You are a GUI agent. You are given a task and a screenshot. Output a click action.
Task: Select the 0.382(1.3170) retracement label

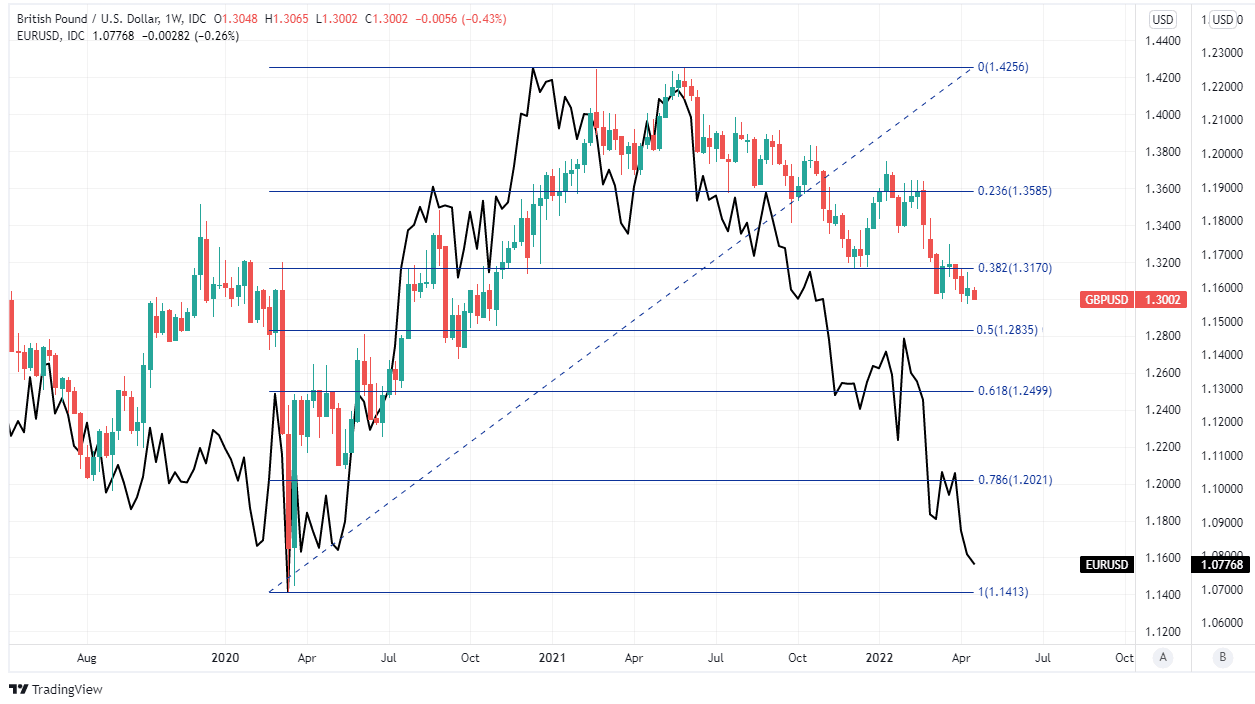[1014, 268]
